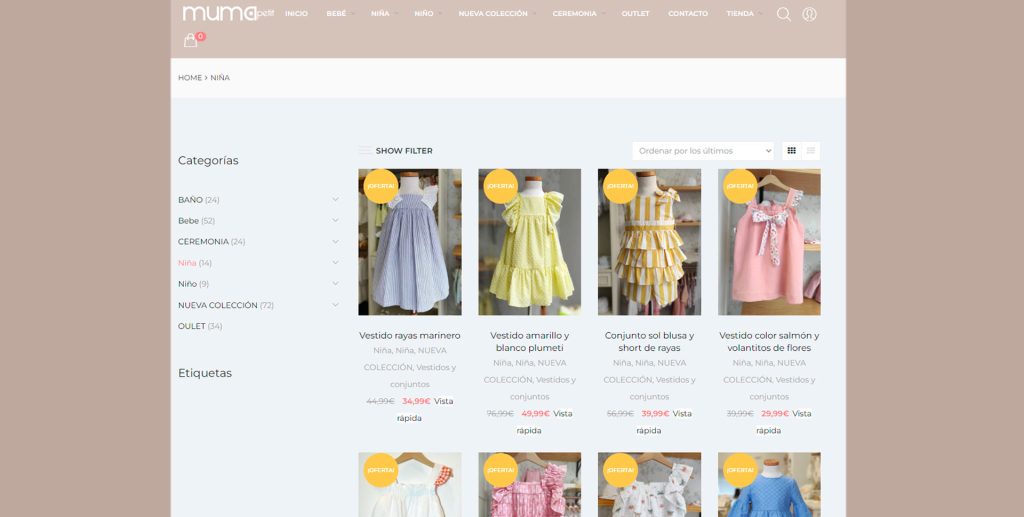Click the 34,99€ sale price
This screenshot has width=1024, height=517.
(x=416, y=401)
